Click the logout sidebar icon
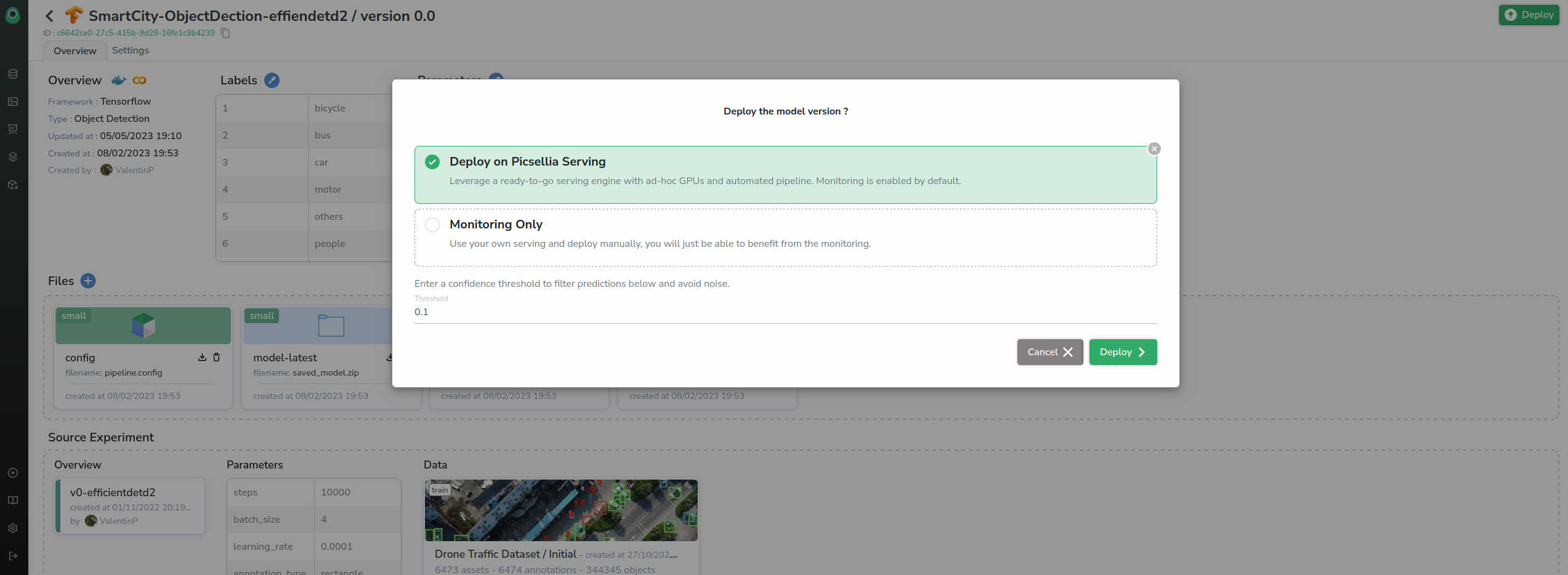This screenshot has width=1568, height=575. coord(13,556)
